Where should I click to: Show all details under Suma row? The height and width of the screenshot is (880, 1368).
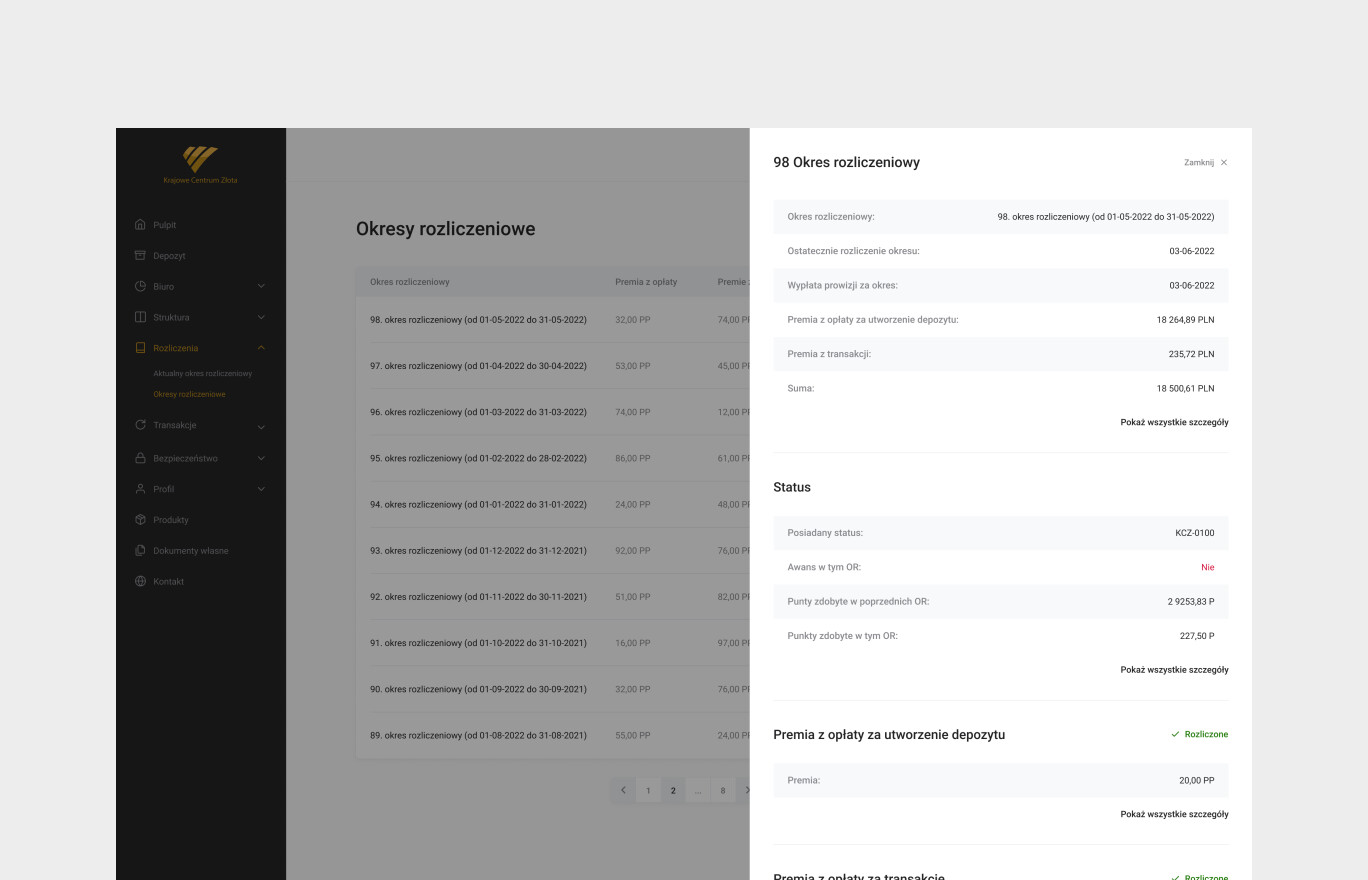tap(1174, 422)
